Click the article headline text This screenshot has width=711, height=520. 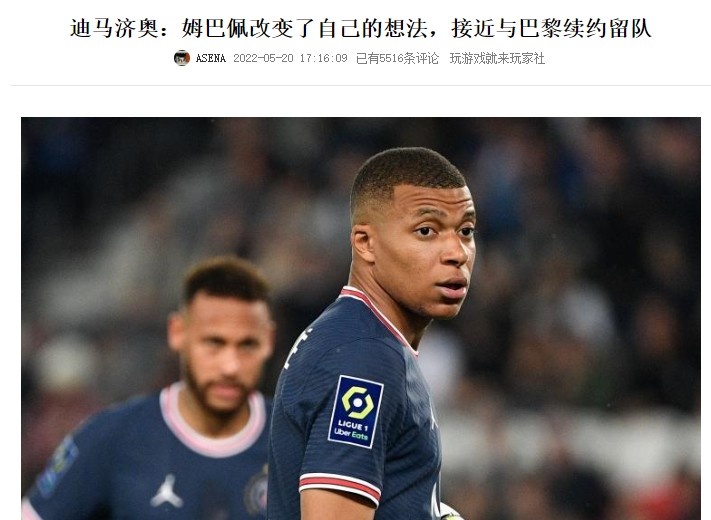click(x=360, y=28)
